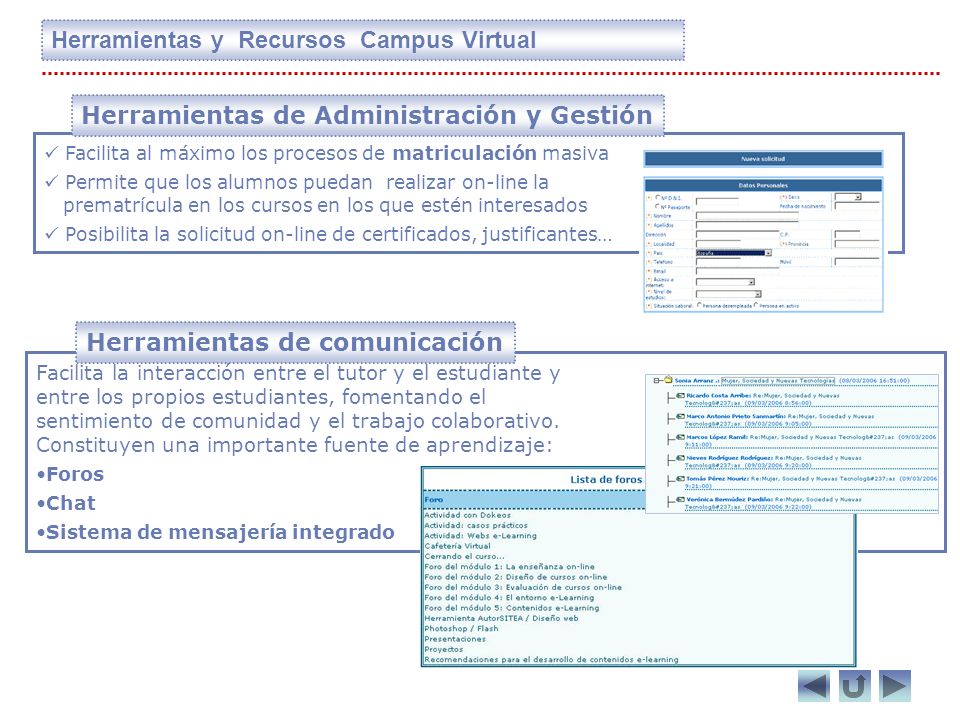
Task: Click the Herramientas de comunicación heading
Action: tap(295, 342)
